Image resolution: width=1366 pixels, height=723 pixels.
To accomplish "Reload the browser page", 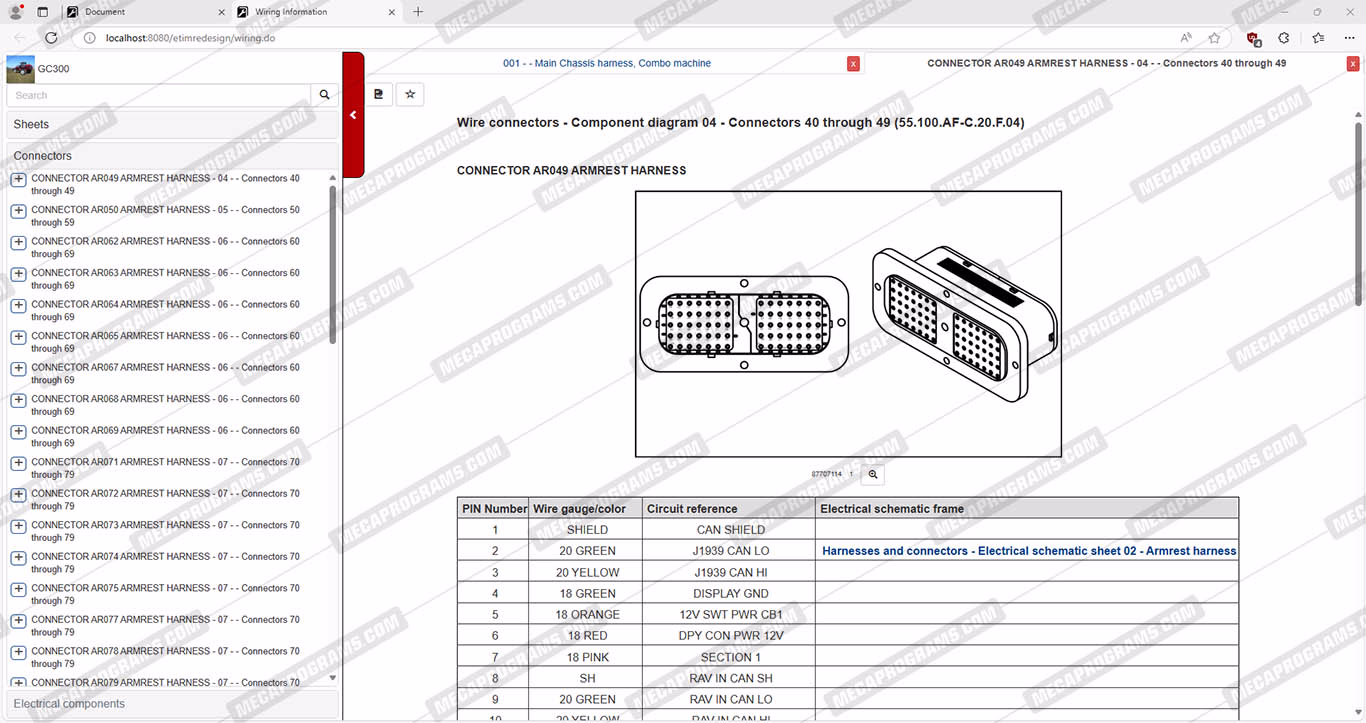I will coord(52,38).
